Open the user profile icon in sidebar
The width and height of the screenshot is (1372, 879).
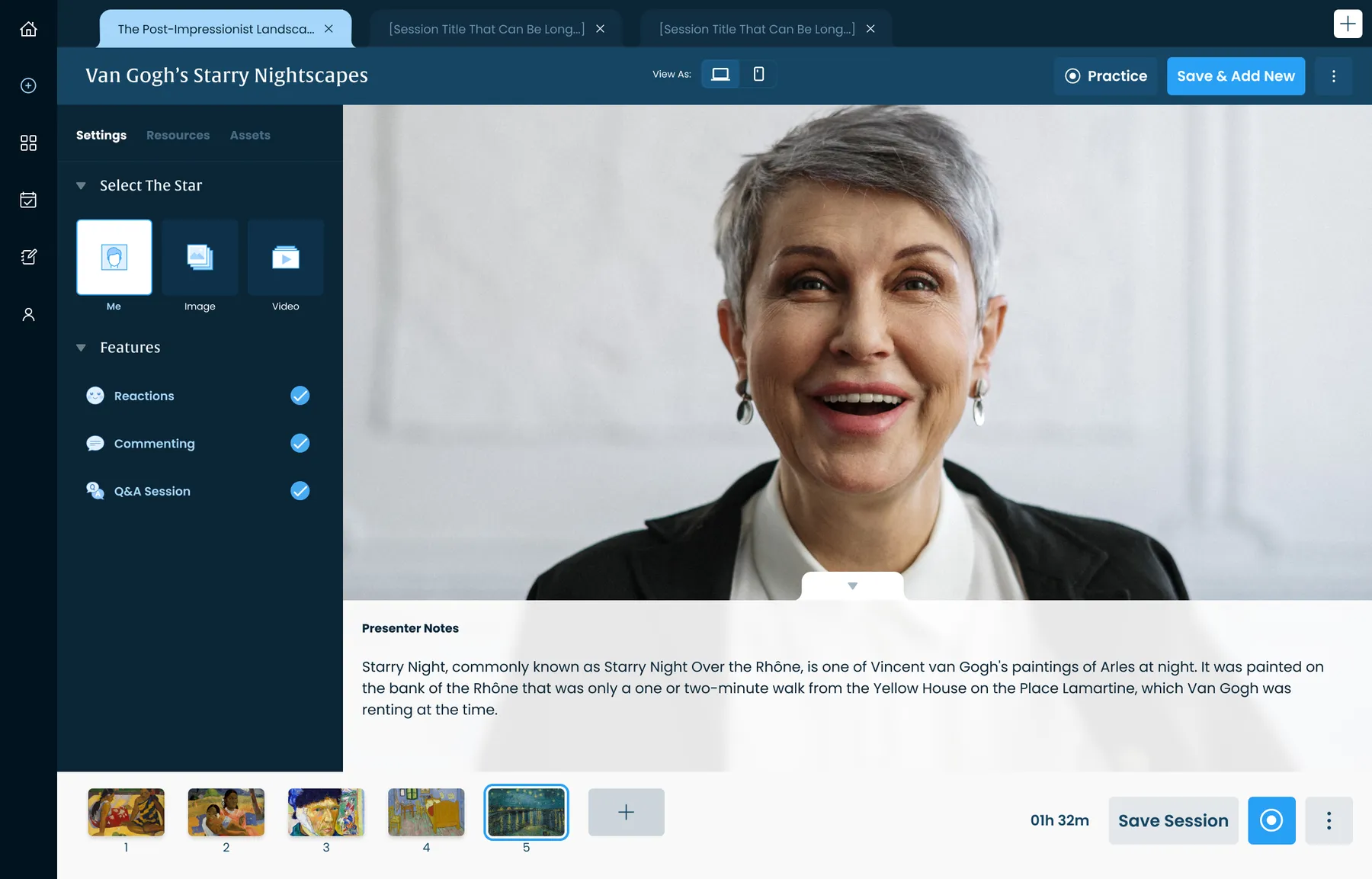coord(28,314)
